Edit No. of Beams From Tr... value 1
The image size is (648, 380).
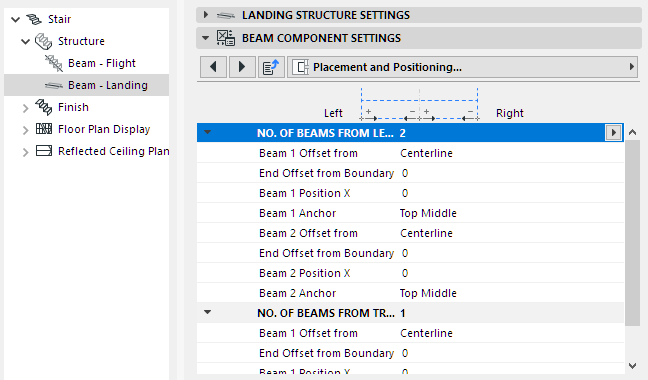point(403,313)
